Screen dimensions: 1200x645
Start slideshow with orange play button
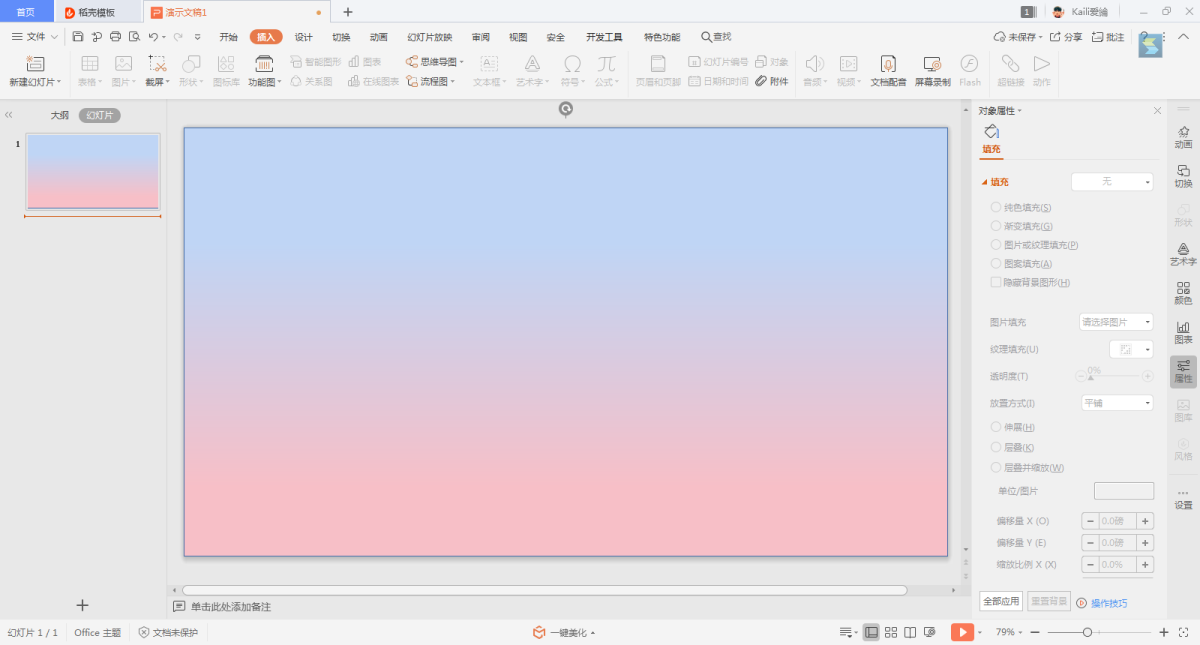point(961,632)
